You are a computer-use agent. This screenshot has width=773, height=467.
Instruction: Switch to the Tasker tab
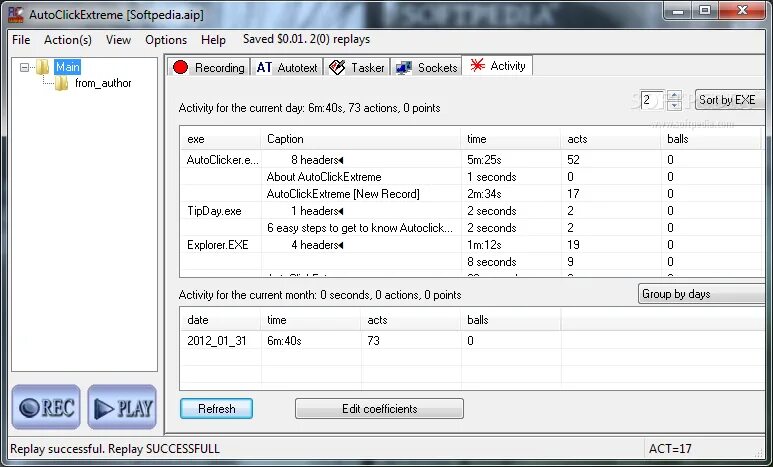pos(357,68)
